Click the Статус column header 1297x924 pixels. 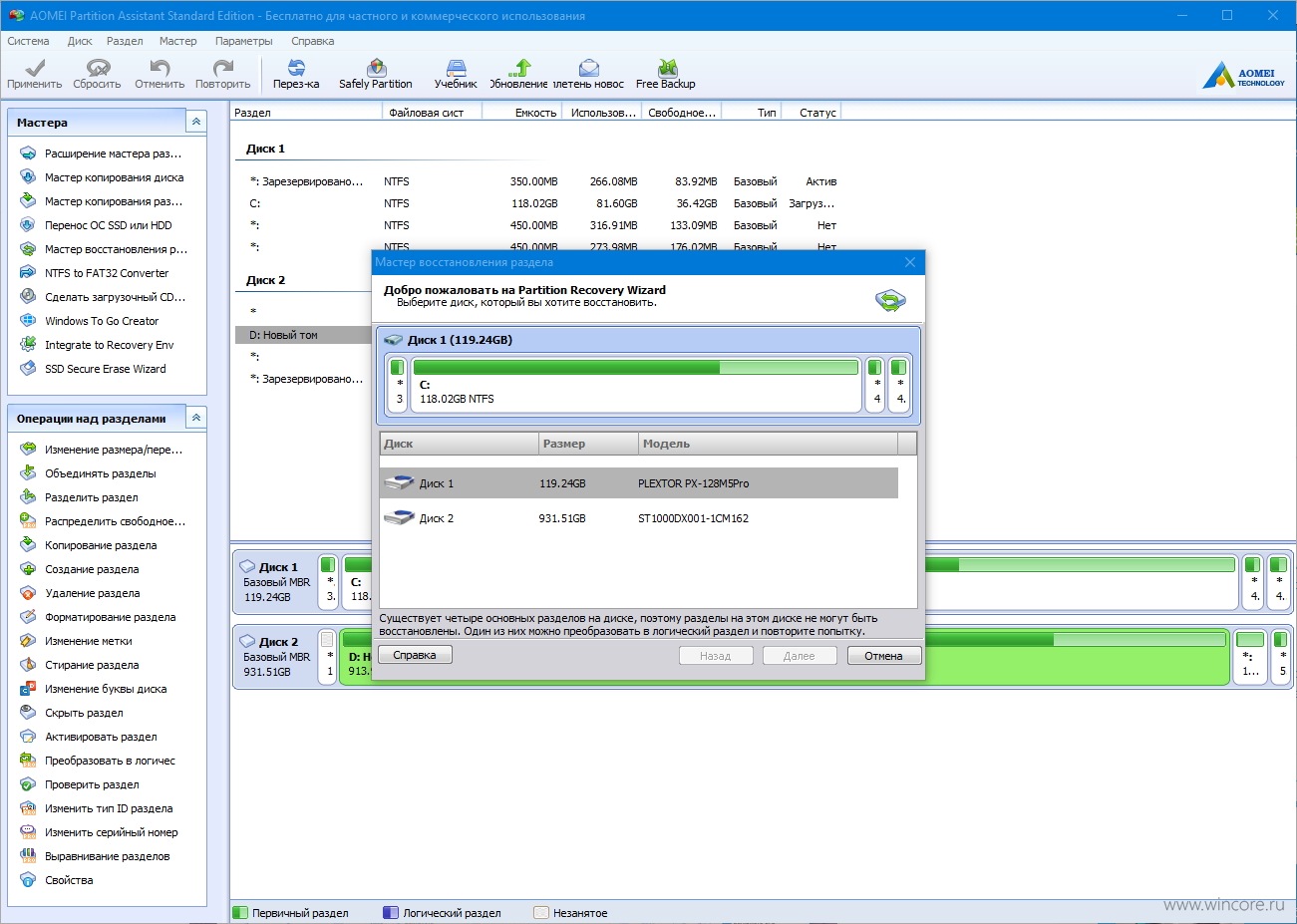(x=812, y=113)
